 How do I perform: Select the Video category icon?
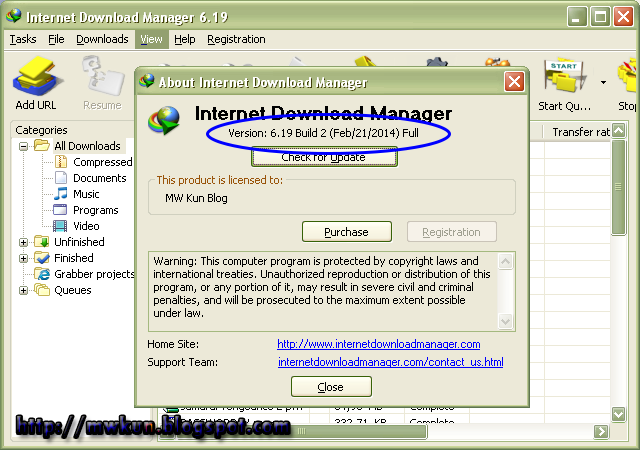tap(60, 226)
